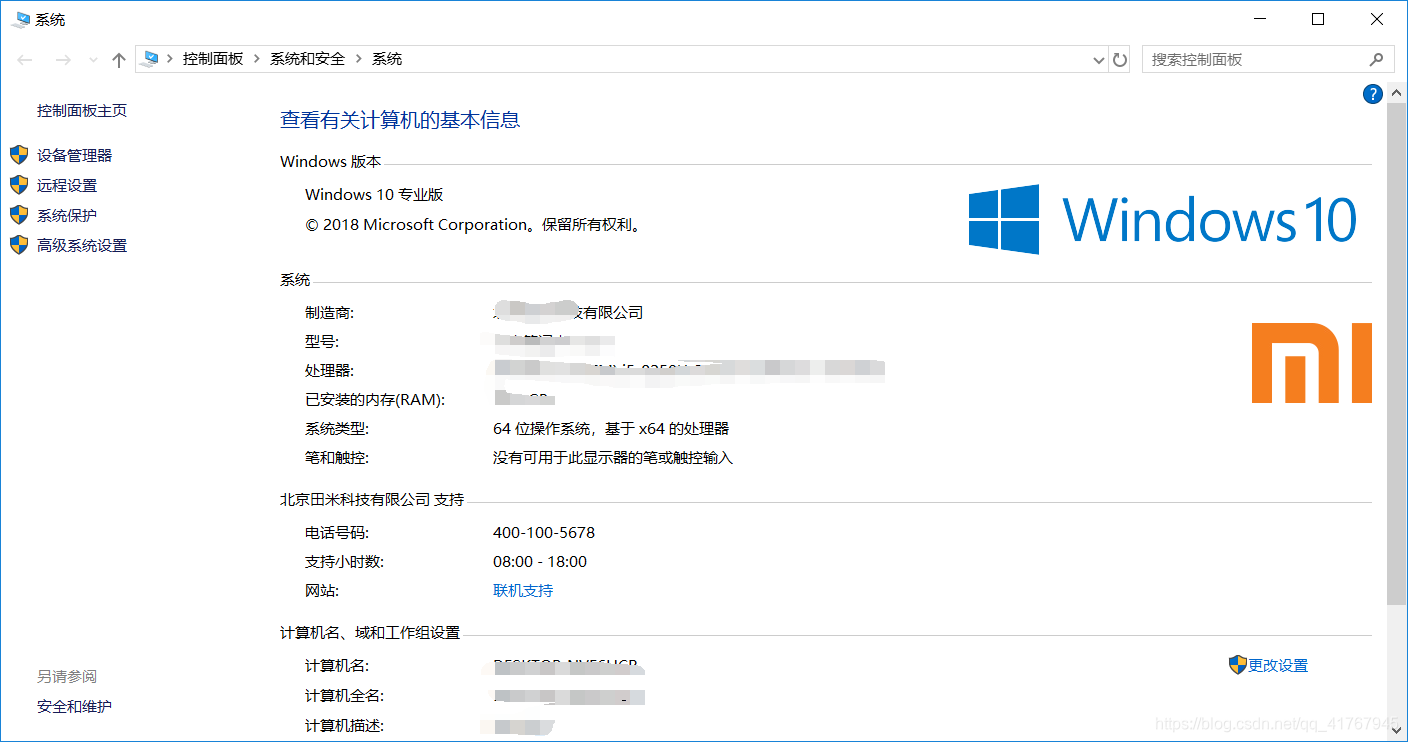
Task: Click the Back navigation arrow
Action: (25, 60)
